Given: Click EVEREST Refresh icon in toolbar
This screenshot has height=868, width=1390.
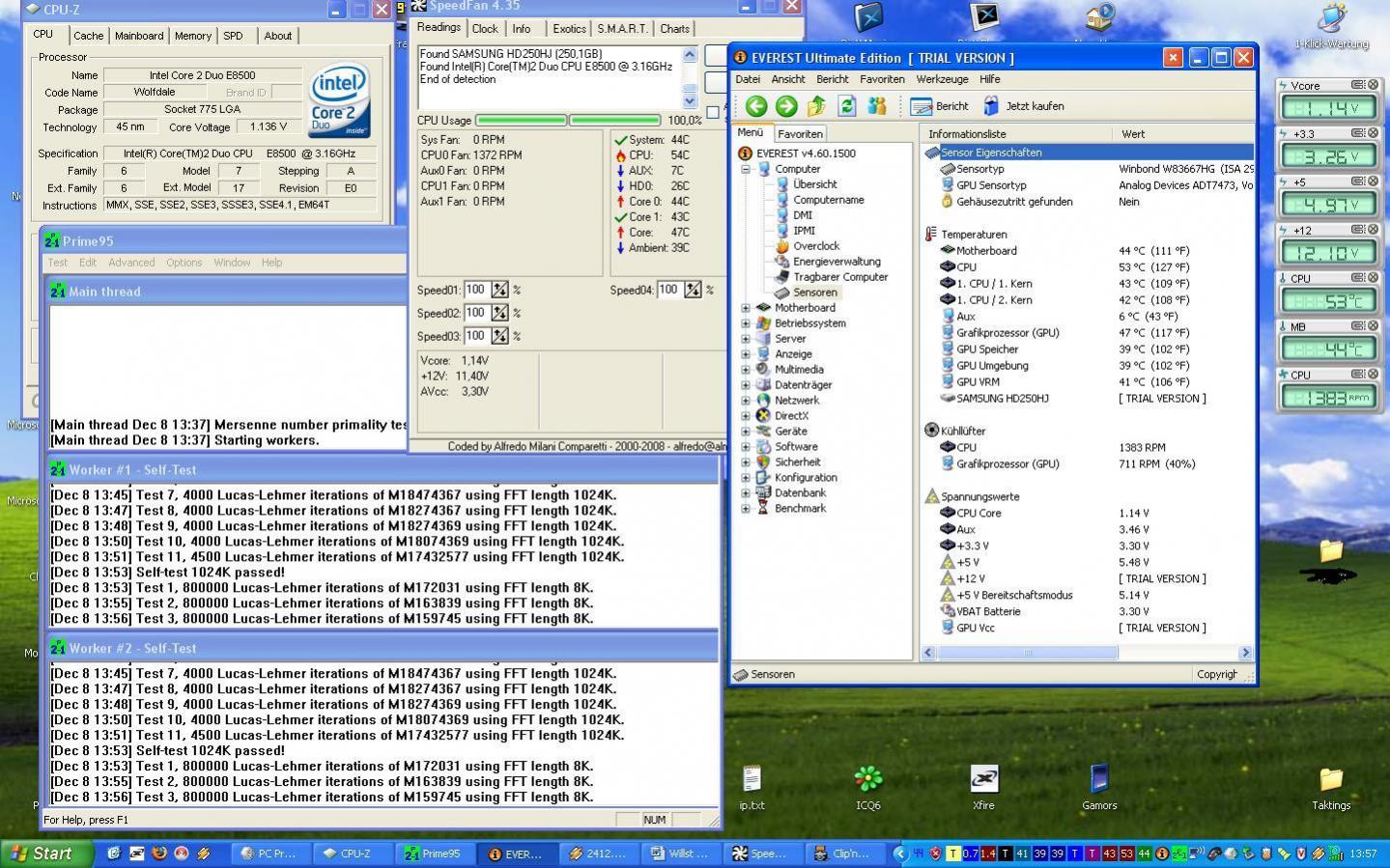Looking at the screenshot, I should (x=847, y=106).
